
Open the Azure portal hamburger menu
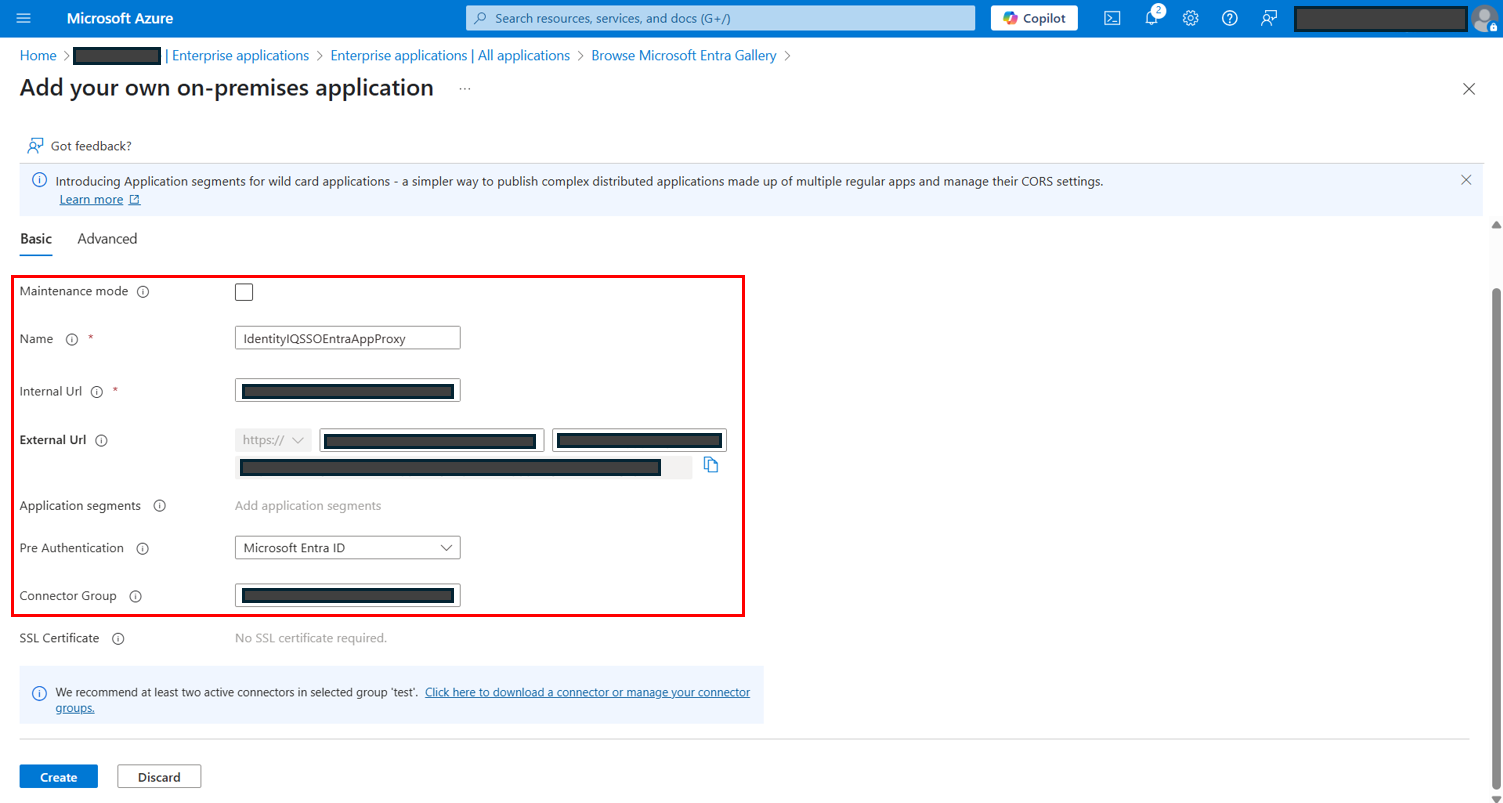click(24, 18)
